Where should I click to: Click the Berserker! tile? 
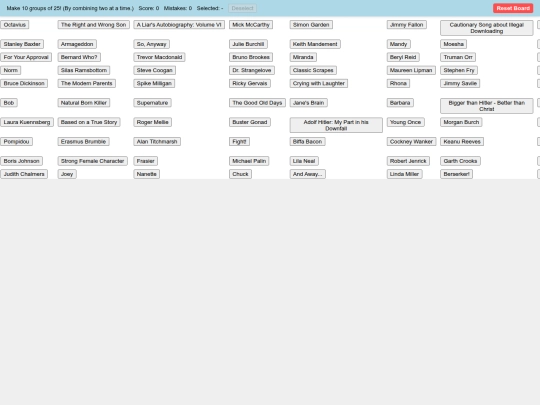click(457, 174)
